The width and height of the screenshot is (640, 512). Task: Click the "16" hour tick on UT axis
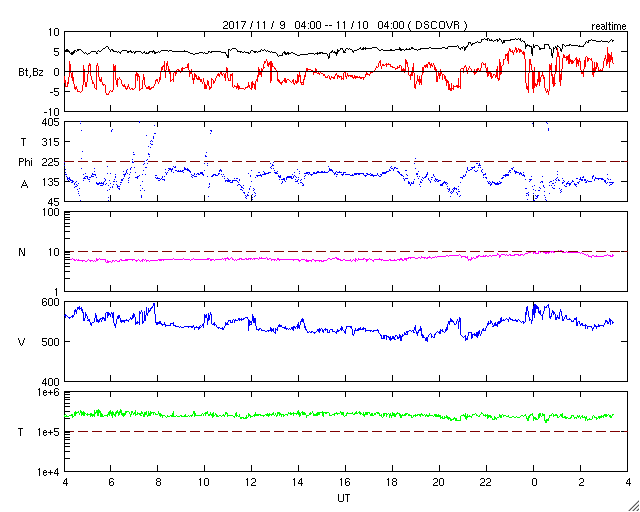click(x=345, y=483)
